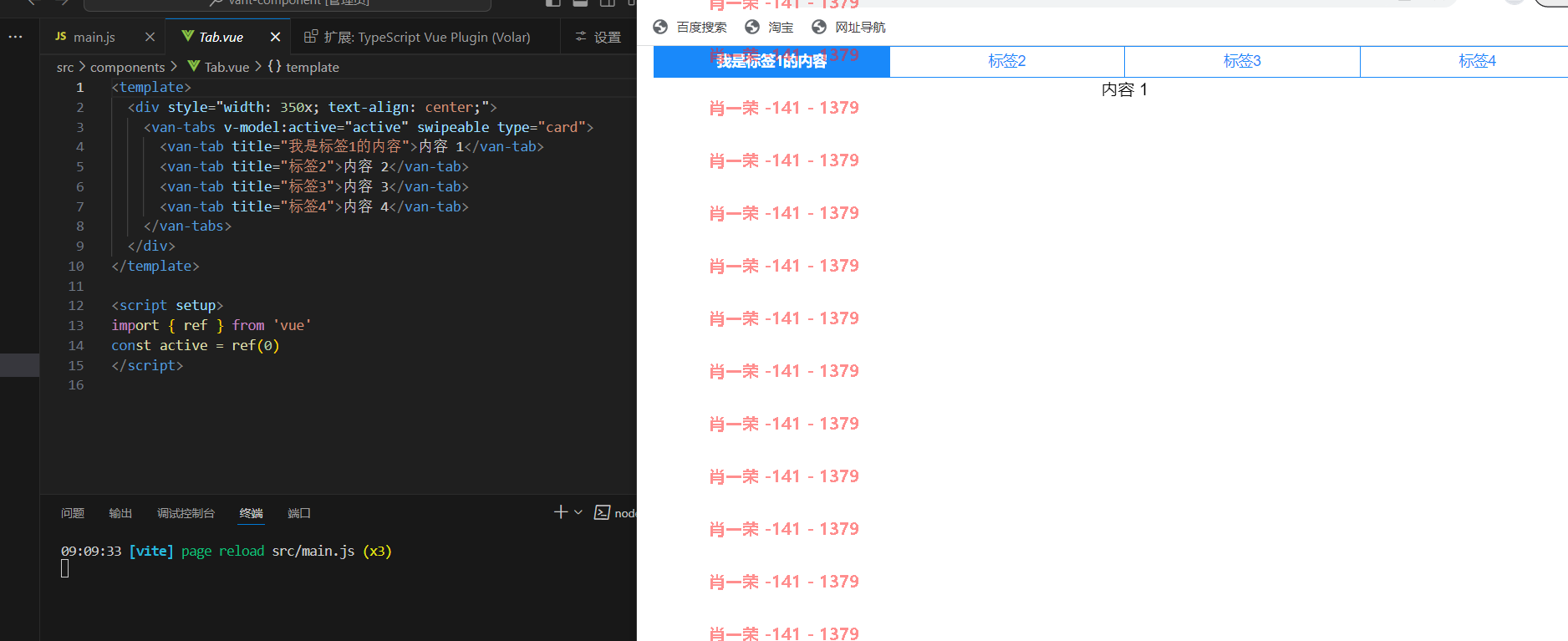Expand the new terminal profile dropdown arrow
Viewport: 1568px width, 641px height.
click(578, 511)
